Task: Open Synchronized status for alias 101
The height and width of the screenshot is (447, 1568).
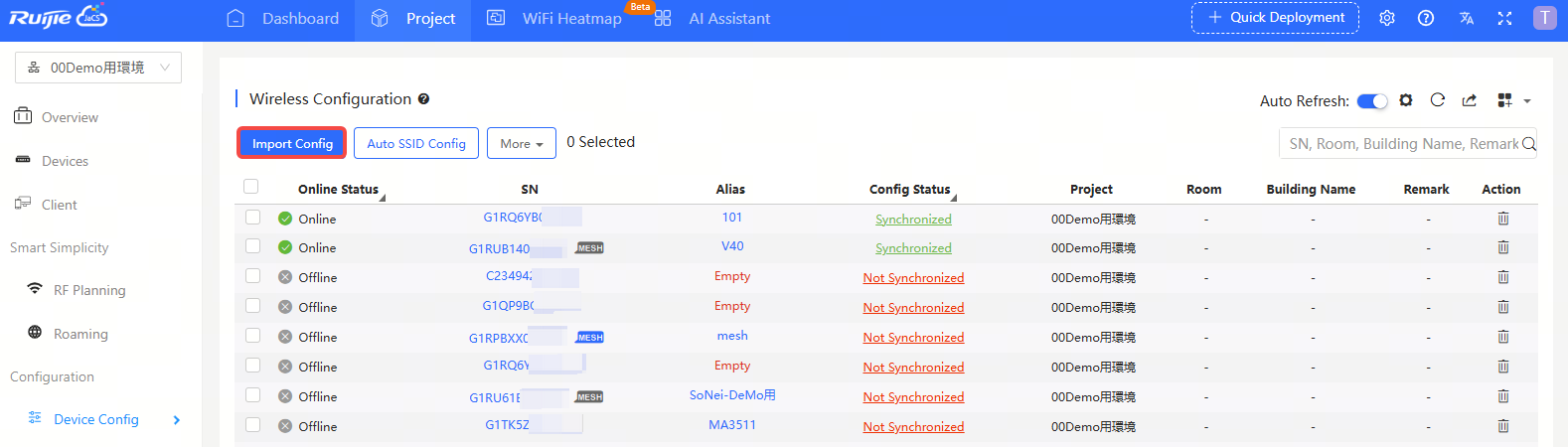Action: pos(913,220)
